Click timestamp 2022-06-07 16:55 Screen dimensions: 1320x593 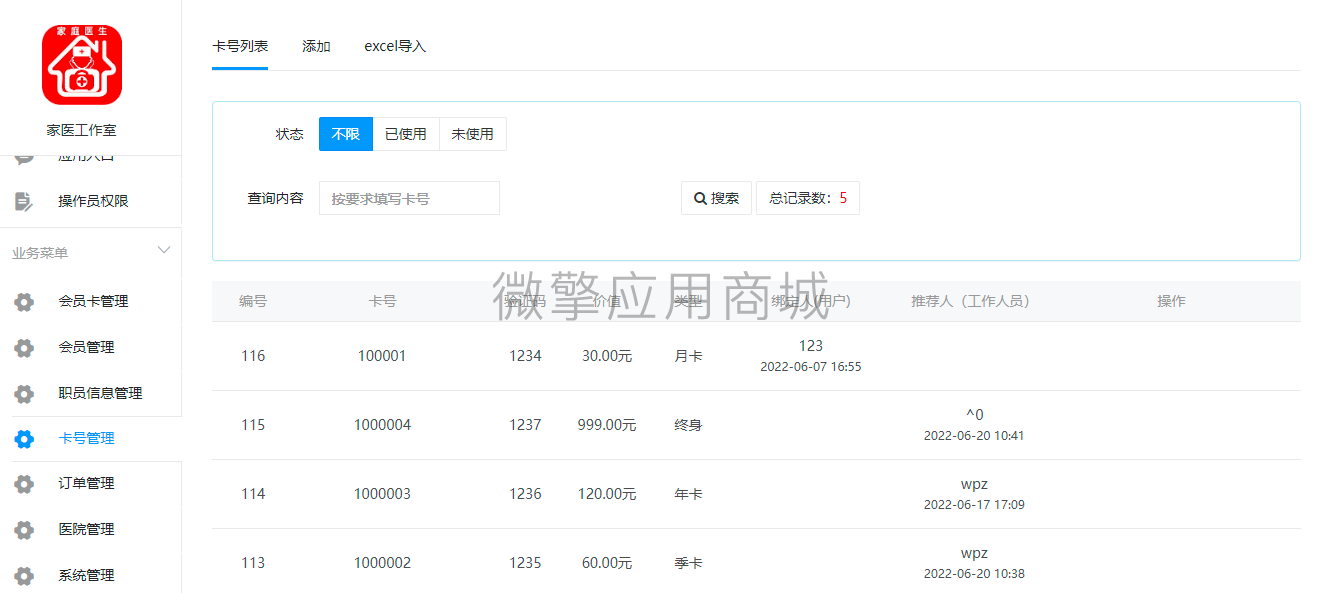(x=811, y=367)
